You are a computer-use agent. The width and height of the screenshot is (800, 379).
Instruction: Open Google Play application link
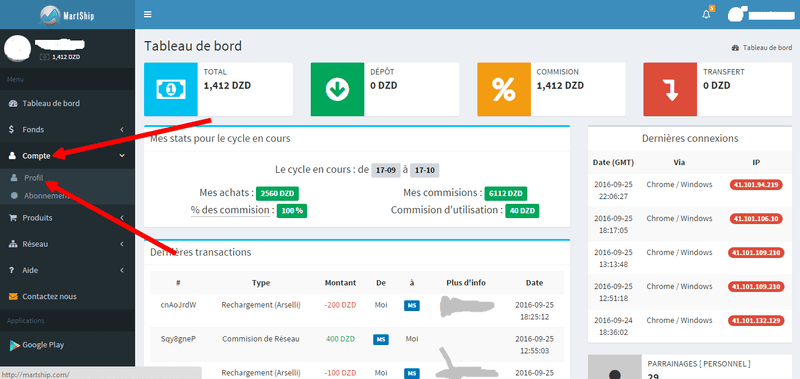coord(67,345)
